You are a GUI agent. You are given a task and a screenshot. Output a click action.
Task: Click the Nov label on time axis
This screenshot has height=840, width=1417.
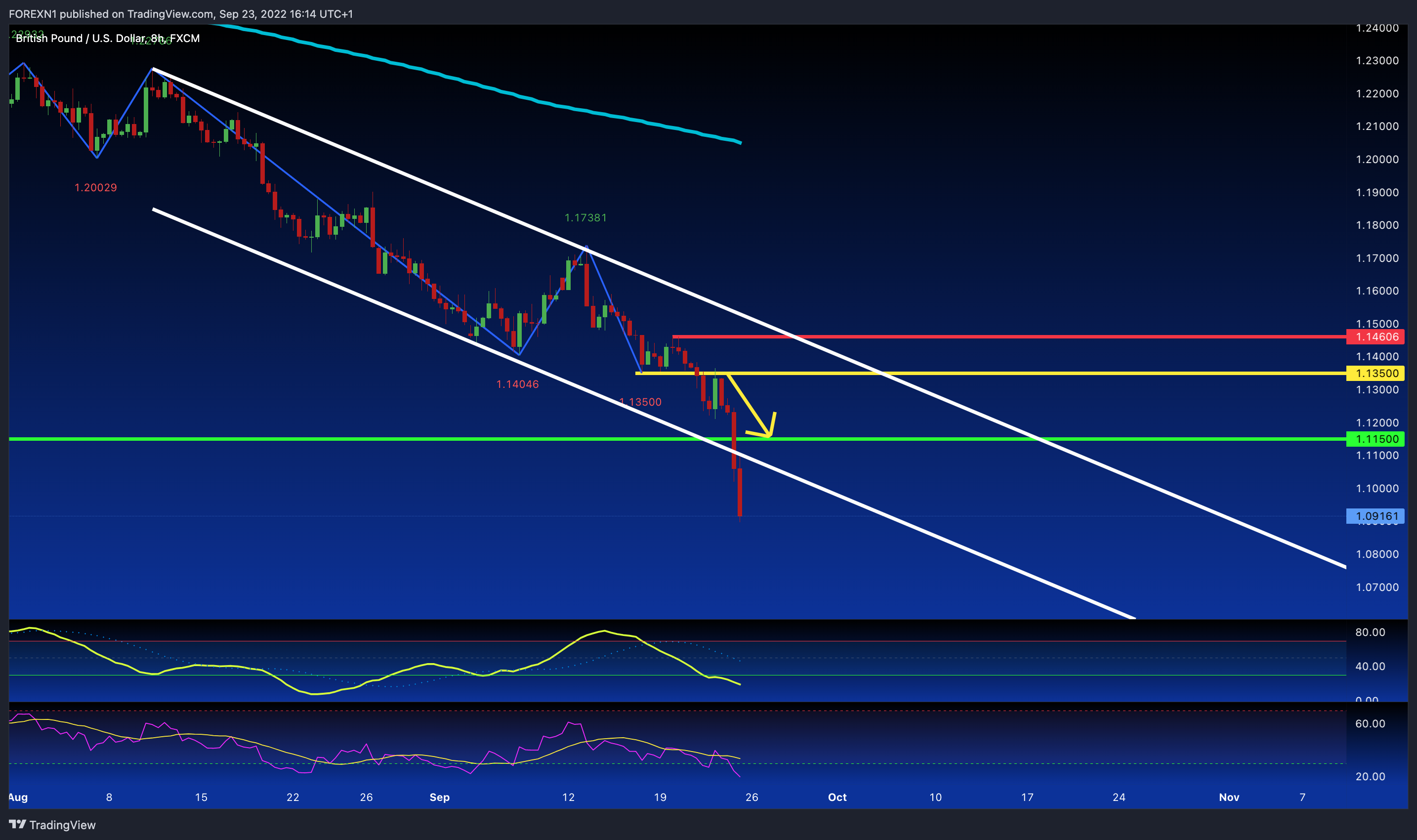pyautogui.click(x=1229, y=797)
